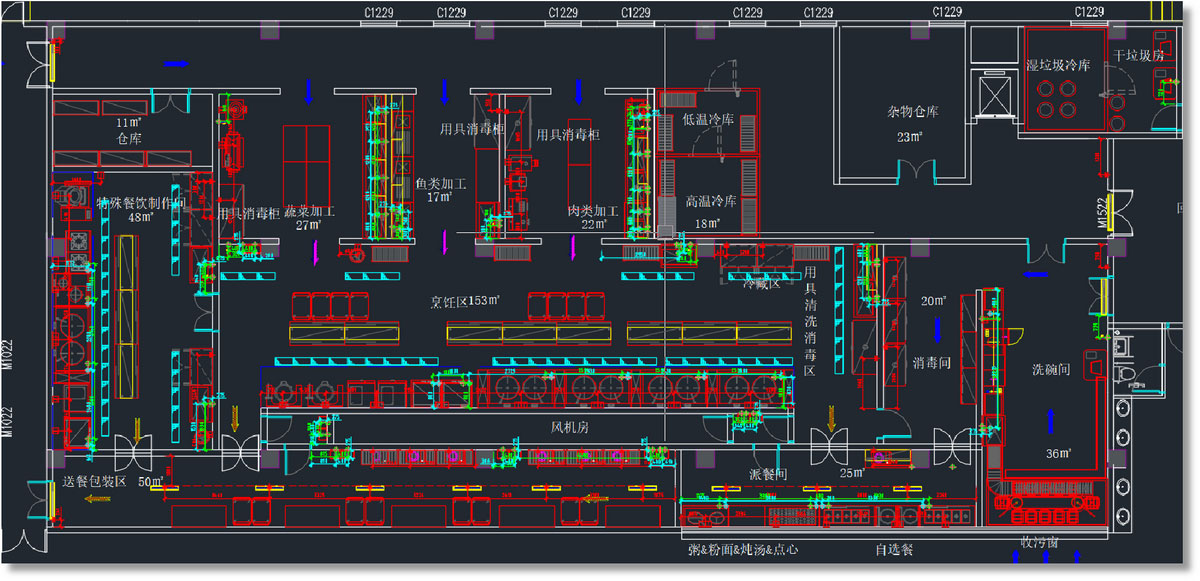Select the M1522 door tag
The image size is (1200, 581).
[1103, 213]
